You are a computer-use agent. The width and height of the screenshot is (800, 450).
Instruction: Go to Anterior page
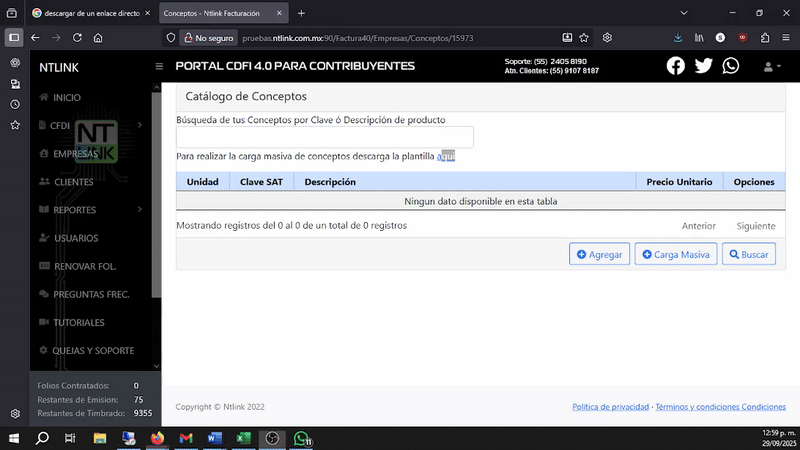(698, 226)
